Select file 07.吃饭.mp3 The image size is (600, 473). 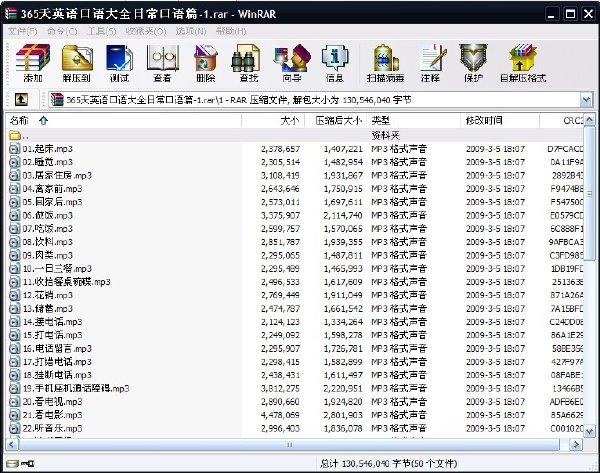(x=48, y=229)
